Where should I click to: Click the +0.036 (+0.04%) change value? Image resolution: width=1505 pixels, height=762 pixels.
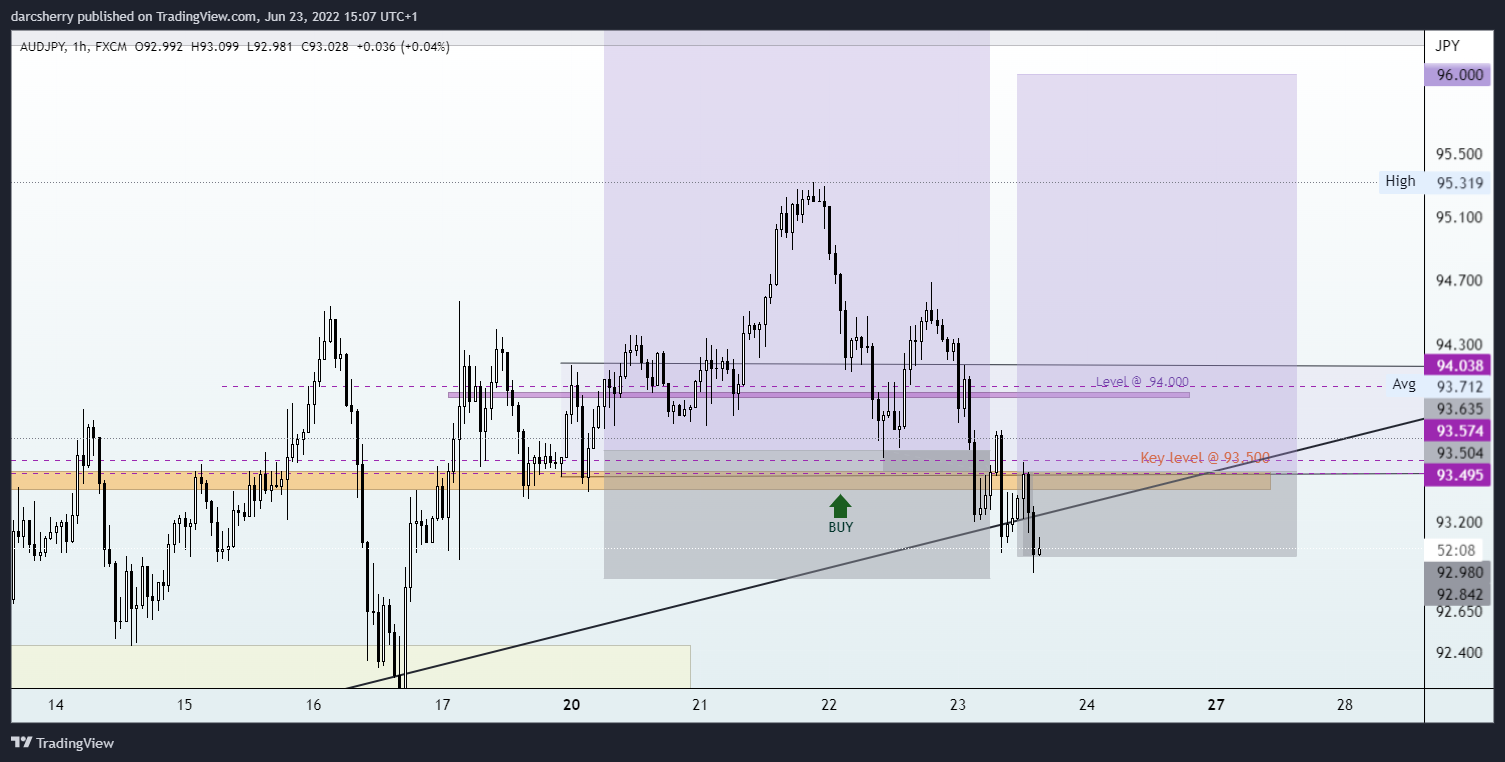pyautogui.click(x=402, y=46)
